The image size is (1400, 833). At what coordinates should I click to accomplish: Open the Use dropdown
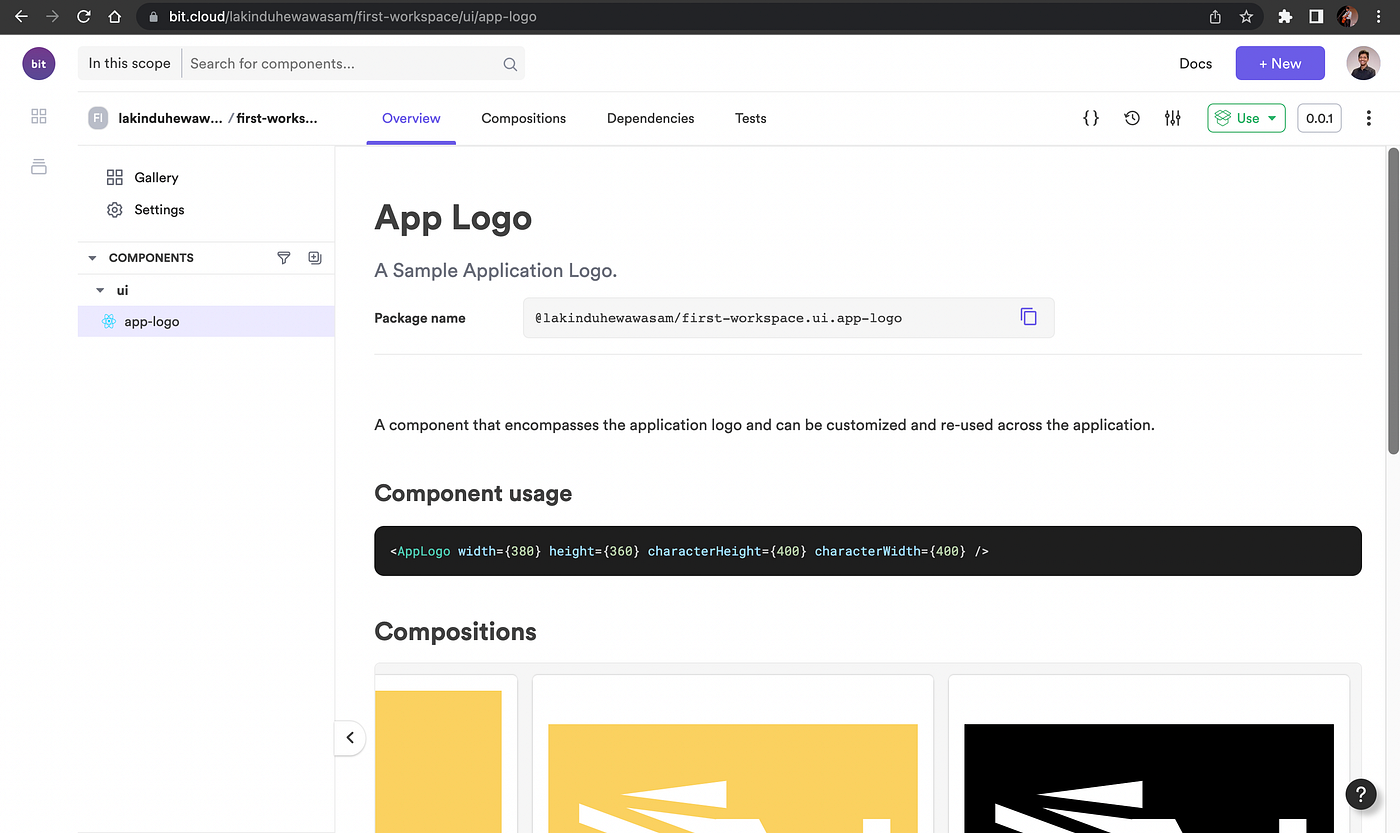(x=1246, y=118)
